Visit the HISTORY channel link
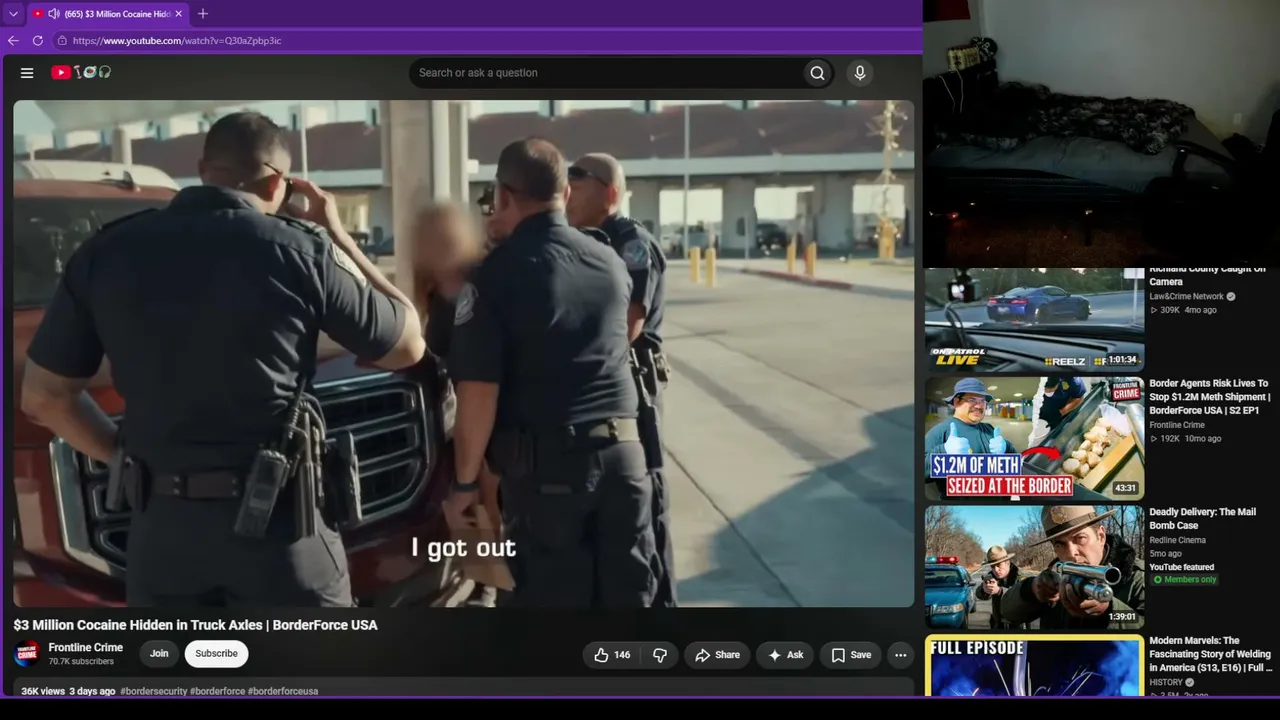The width and height of the screenshot is (1280, 720). [1165, 682]
